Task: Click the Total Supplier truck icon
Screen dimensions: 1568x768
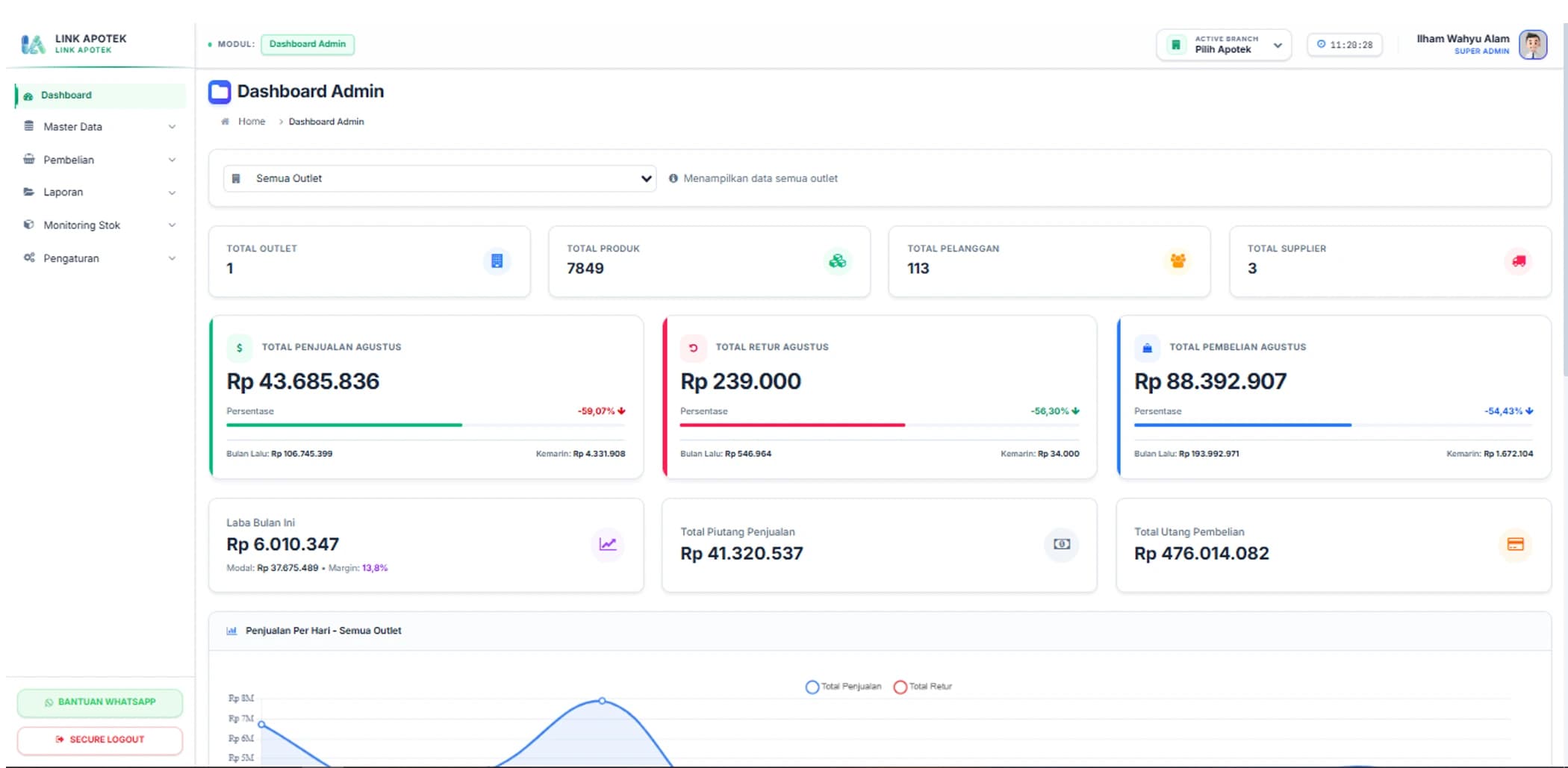Action: click(x=1519, y=261)
